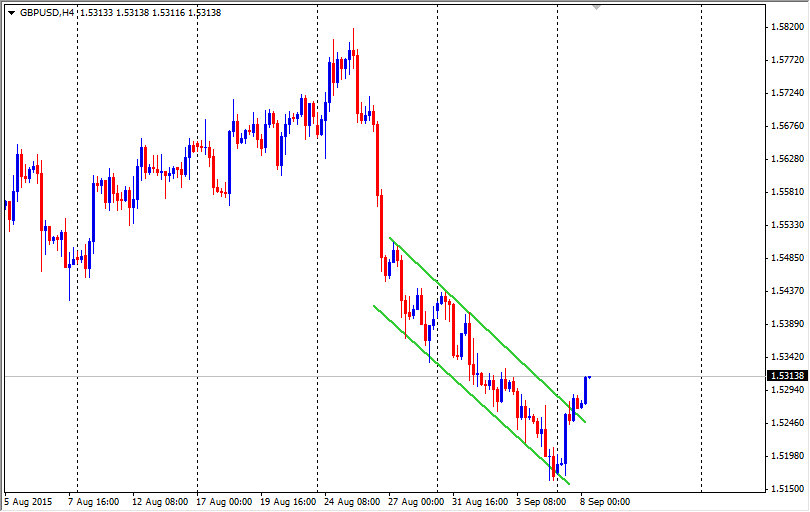Click the GBPUSD,H4 chart title text
Image resolution: width=810 pixels, height=512 pixels.
[x=46, y=12]
